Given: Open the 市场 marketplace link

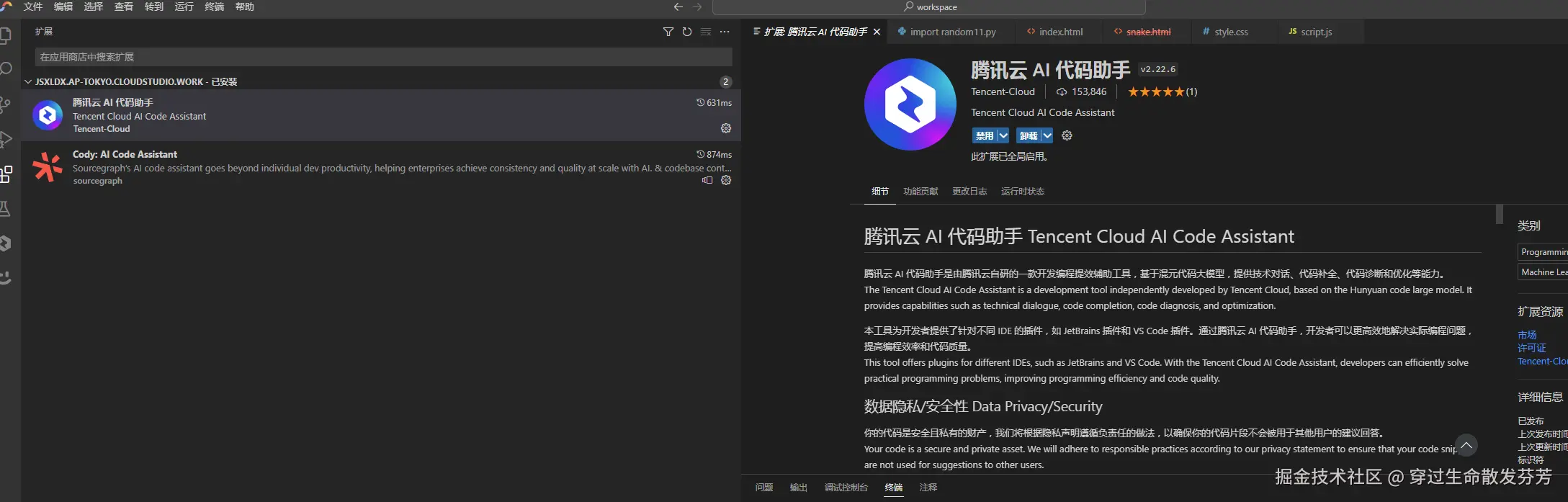Looking at the screenshot, I should (x=1527, y=335).
